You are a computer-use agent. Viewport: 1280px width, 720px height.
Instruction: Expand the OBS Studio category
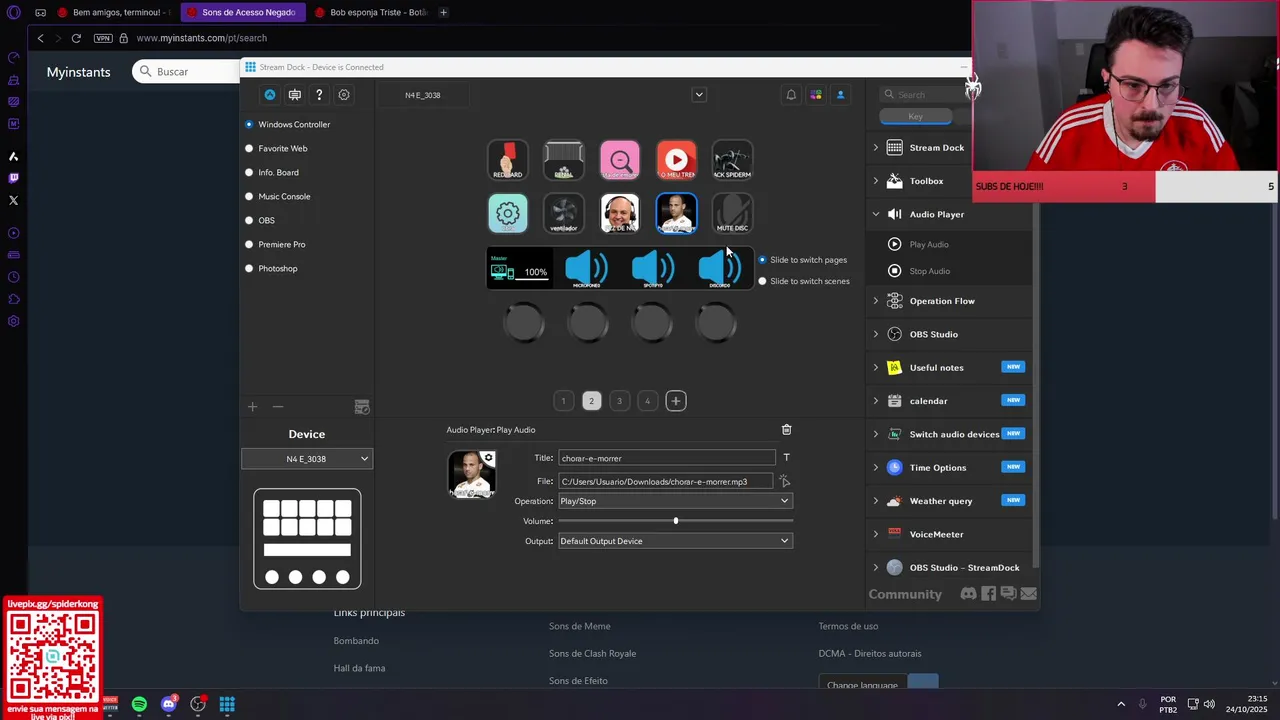pos(876,334)
